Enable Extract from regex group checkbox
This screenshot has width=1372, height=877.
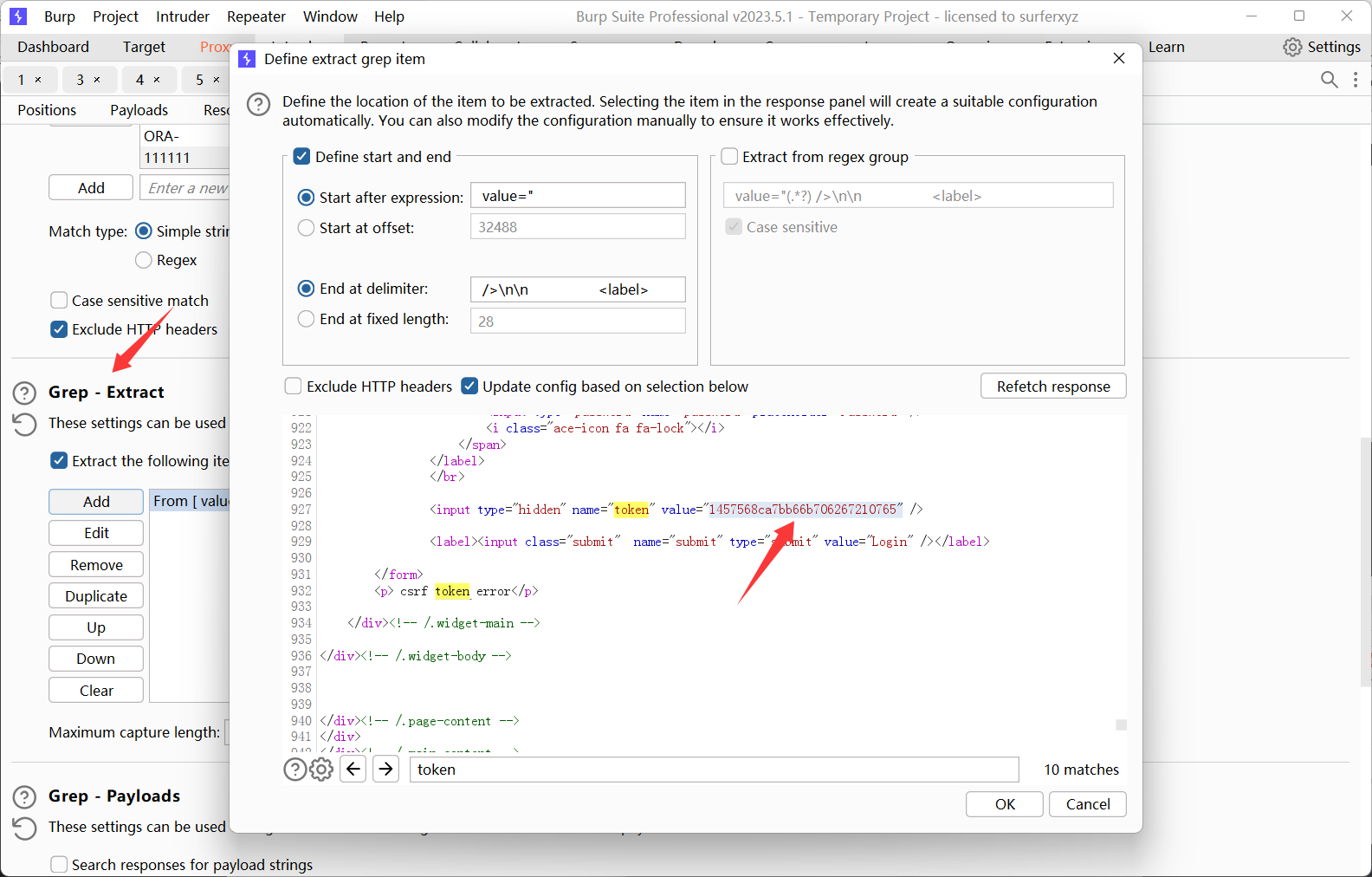pyautogui.click(x=729, y=156)
